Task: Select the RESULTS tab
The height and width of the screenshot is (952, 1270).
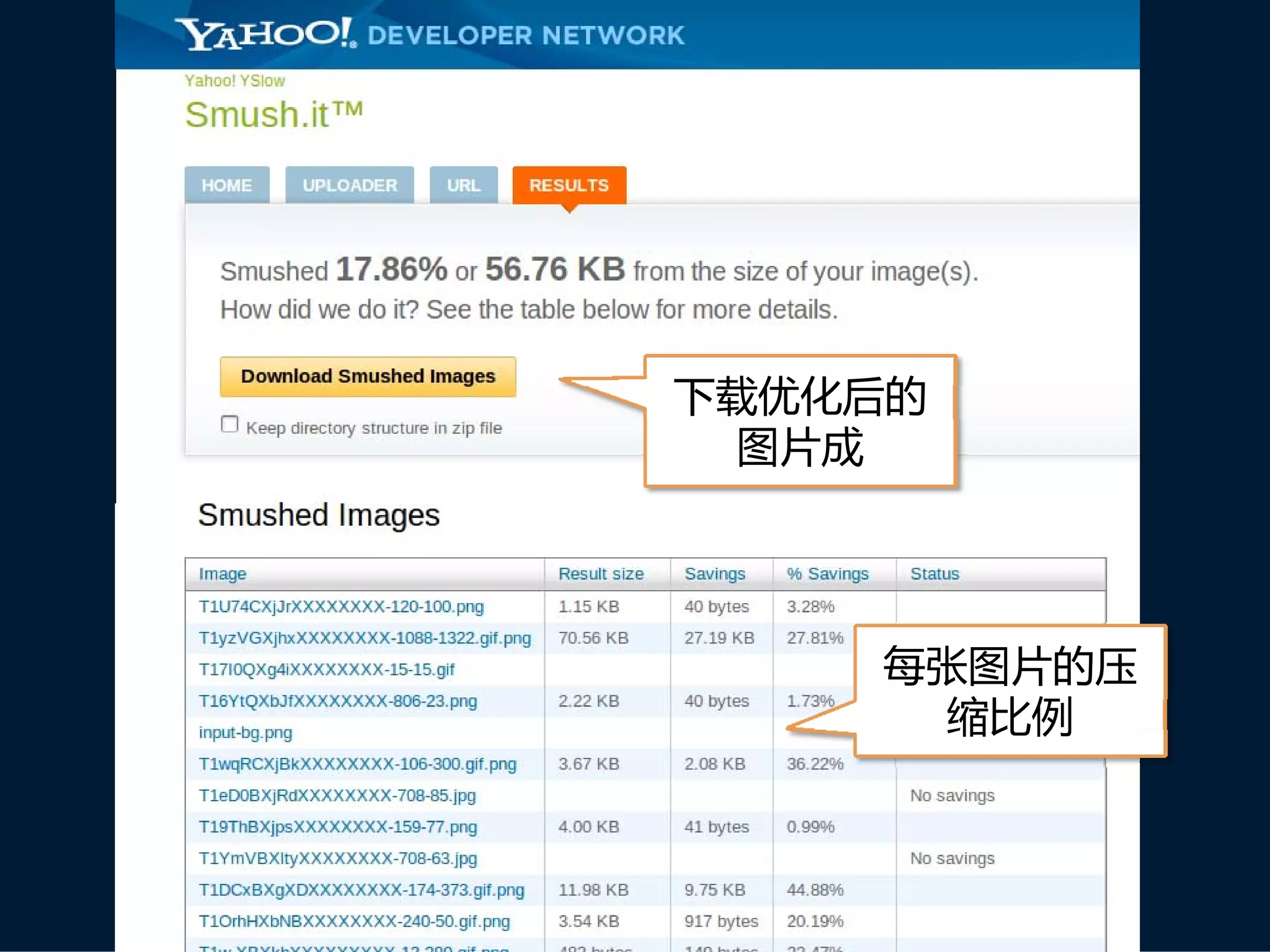Action: (569, 185)
